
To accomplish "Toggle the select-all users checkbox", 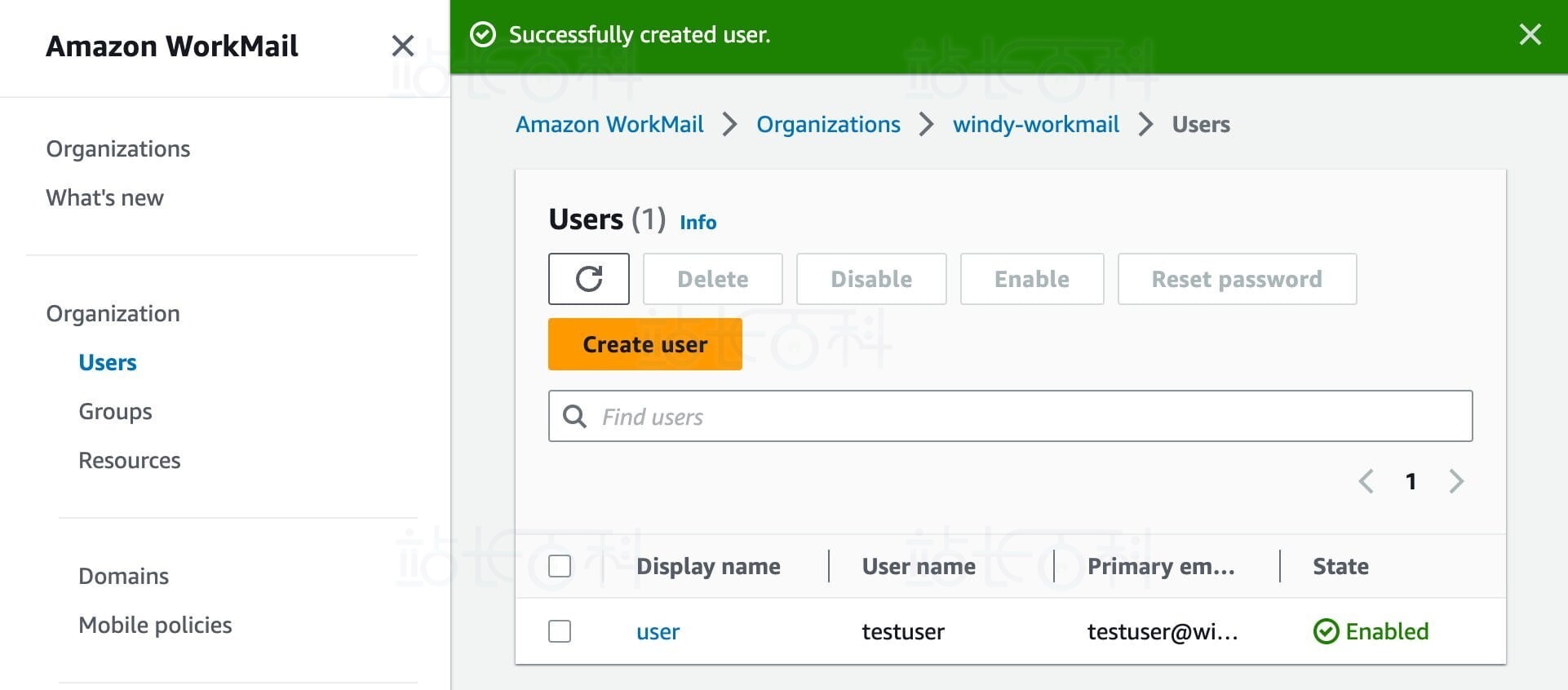I will 560,566.
